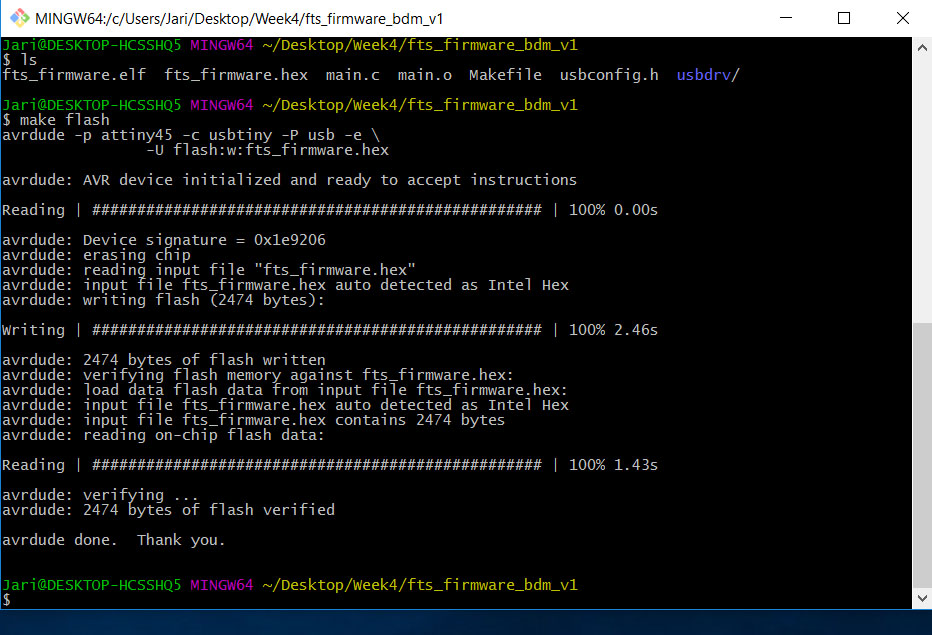The image size is (932, 635).
Task: Click the vertical scrollbar thumb
Action: tap(922, 455)
